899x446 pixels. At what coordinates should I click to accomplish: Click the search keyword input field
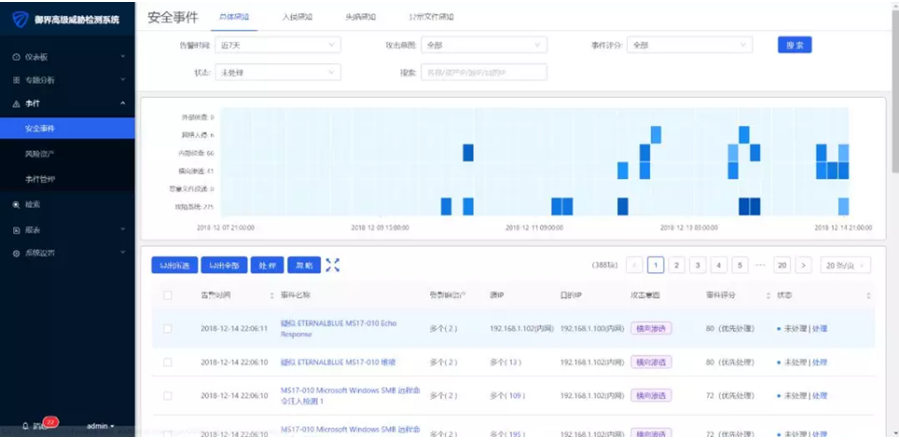[x=484, y=72]
